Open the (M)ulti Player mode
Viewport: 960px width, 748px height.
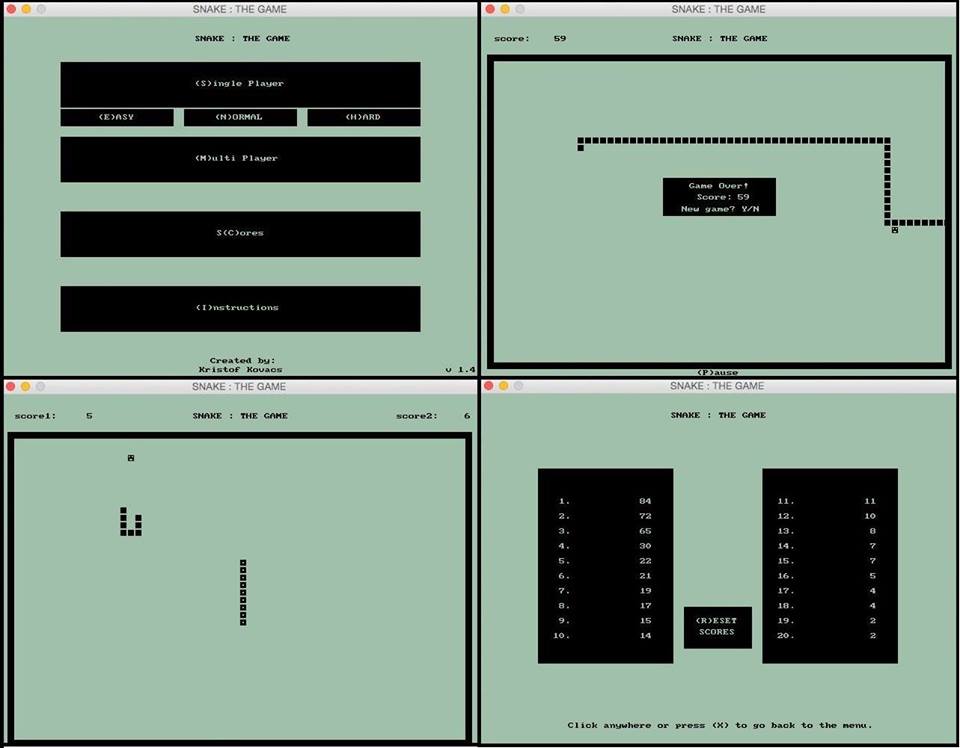click(240, 159)
